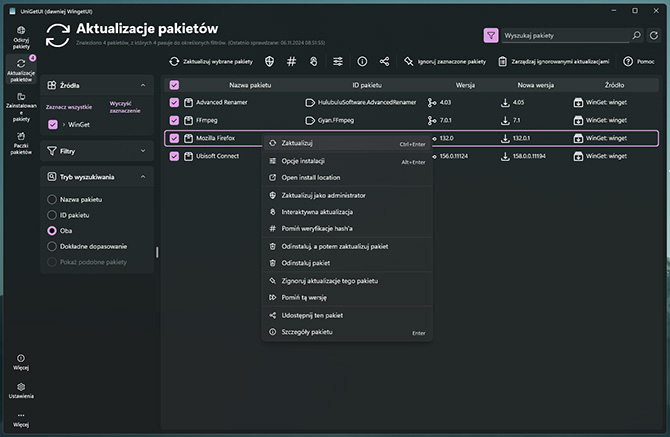Image resolution: width=670 pixels, height=437 pixels.
Task: Click the WinGet source icon in FFmpeg row
Action: [x=578, y=120]
